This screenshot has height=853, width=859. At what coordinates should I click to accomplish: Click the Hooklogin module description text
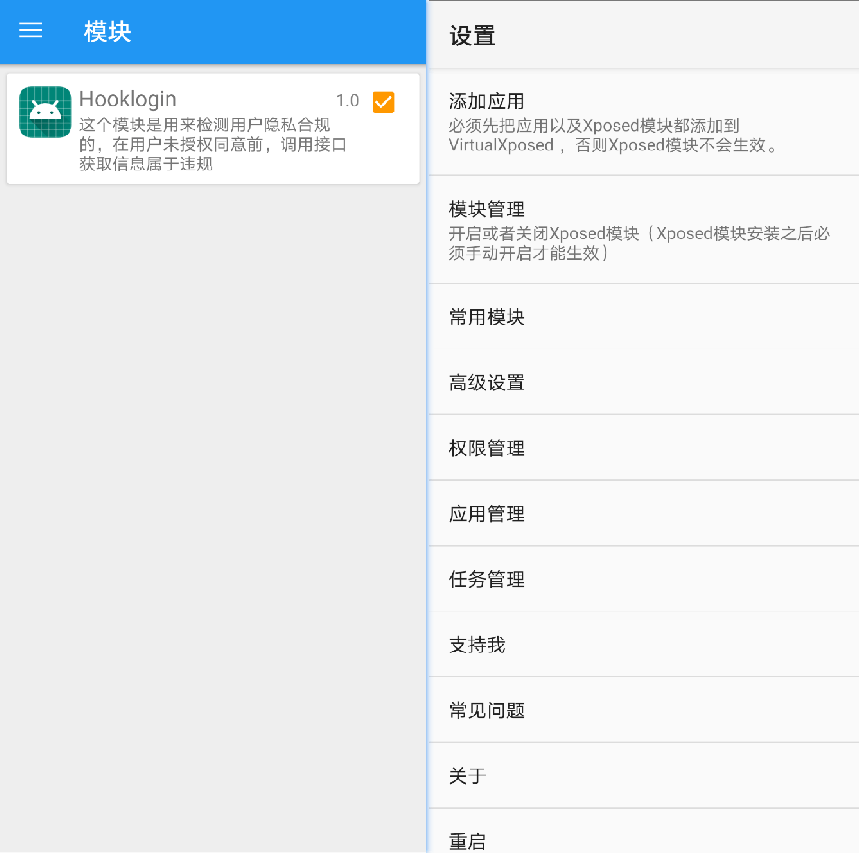click(x=213, y=144)
